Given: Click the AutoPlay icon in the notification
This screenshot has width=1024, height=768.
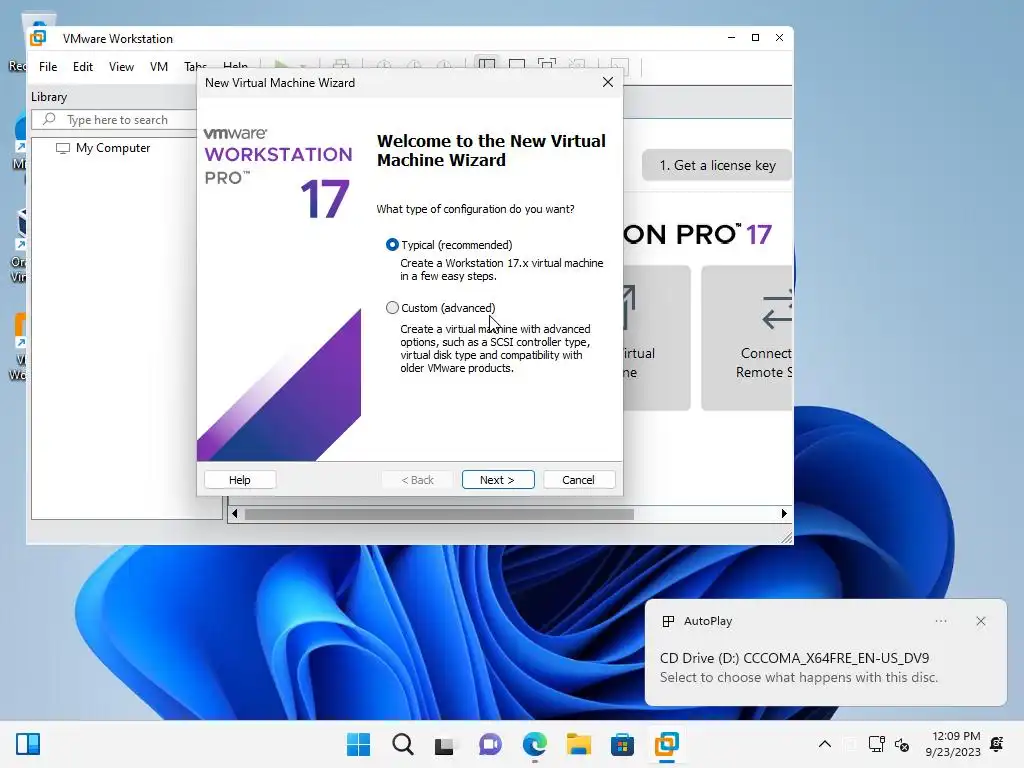Looking at the screenshot, I should click(668, 621).
